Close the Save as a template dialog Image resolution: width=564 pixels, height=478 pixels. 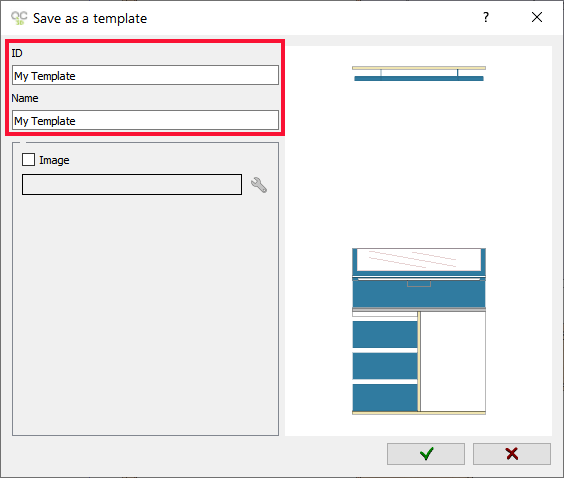tap(537, 17)
